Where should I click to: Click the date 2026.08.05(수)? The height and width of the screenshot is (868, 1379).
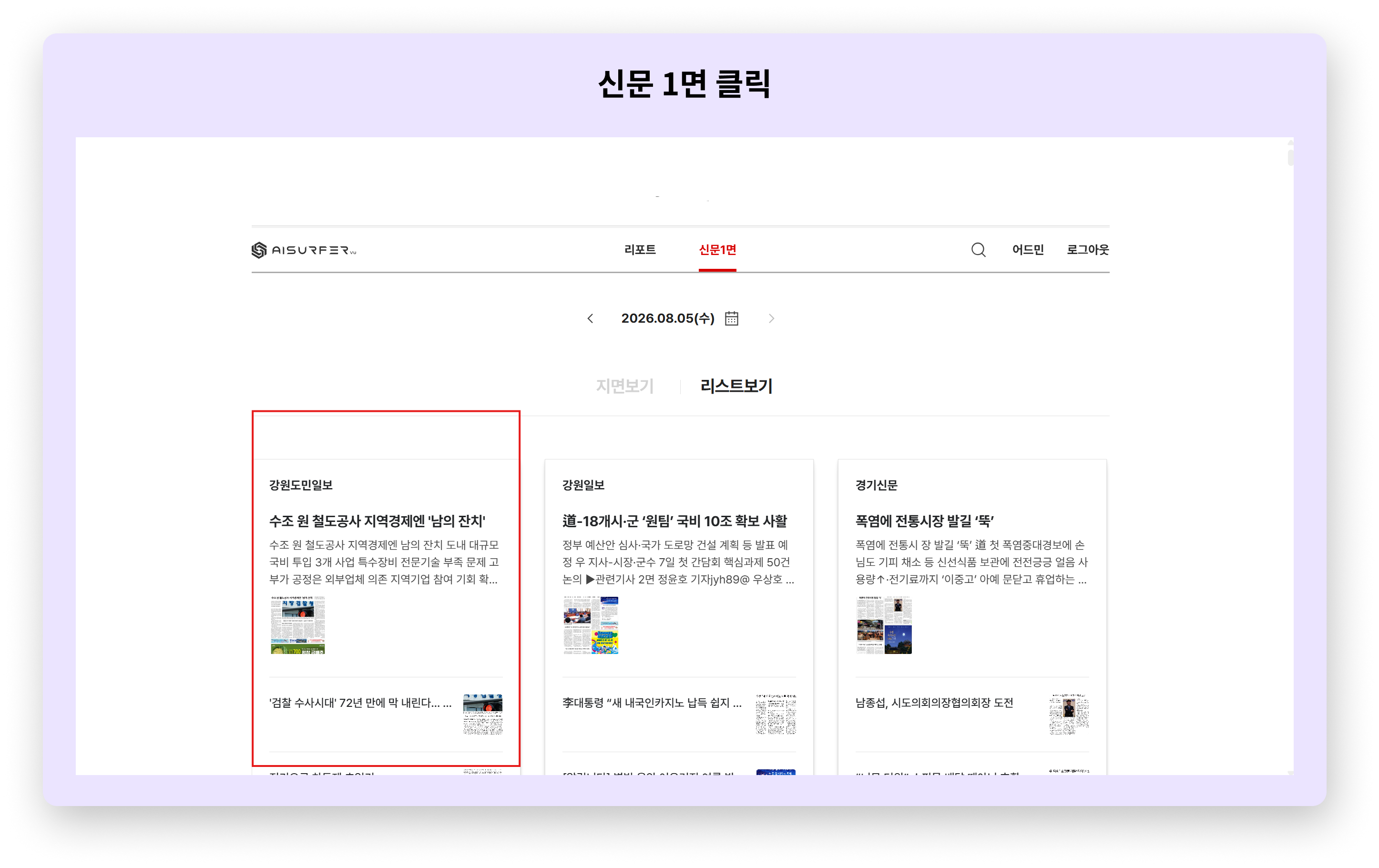(668, 318)
